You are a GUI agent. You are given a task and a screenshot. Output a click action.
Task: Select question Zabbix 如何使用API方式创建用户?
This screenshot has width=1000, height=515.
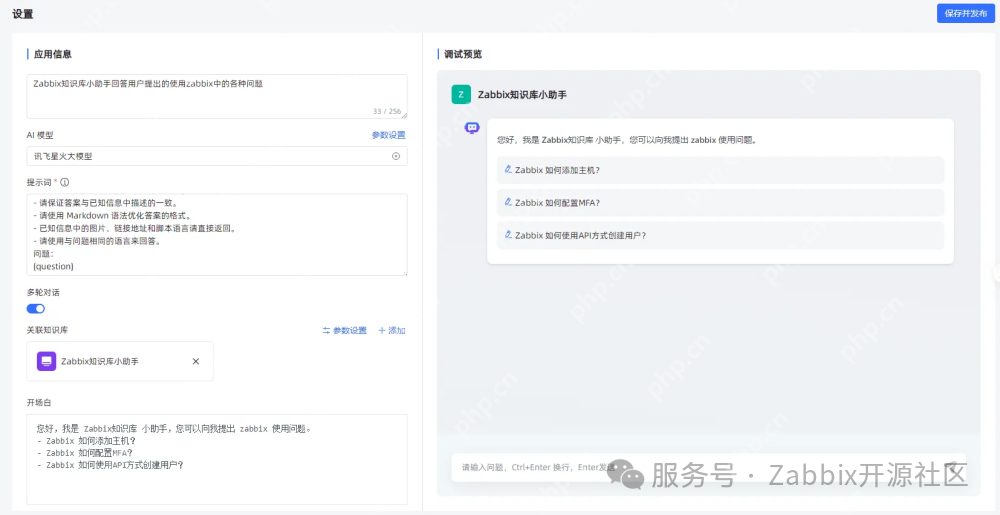[720, 235]
